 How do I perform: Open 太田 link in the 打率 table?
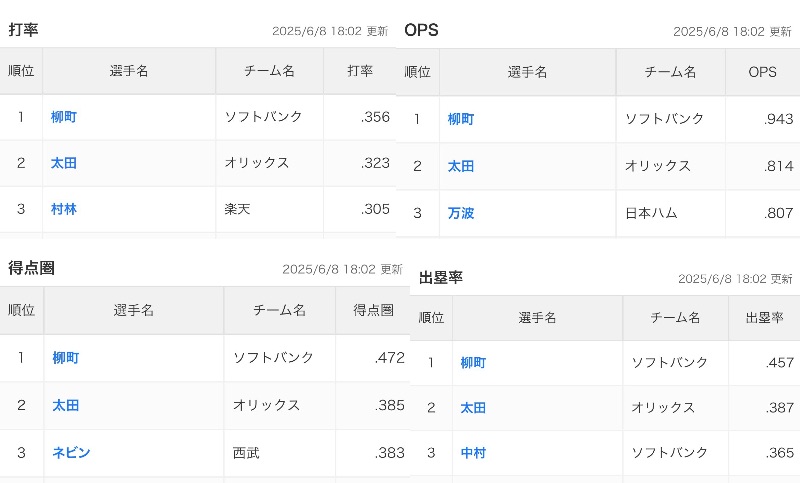point(64,163)
